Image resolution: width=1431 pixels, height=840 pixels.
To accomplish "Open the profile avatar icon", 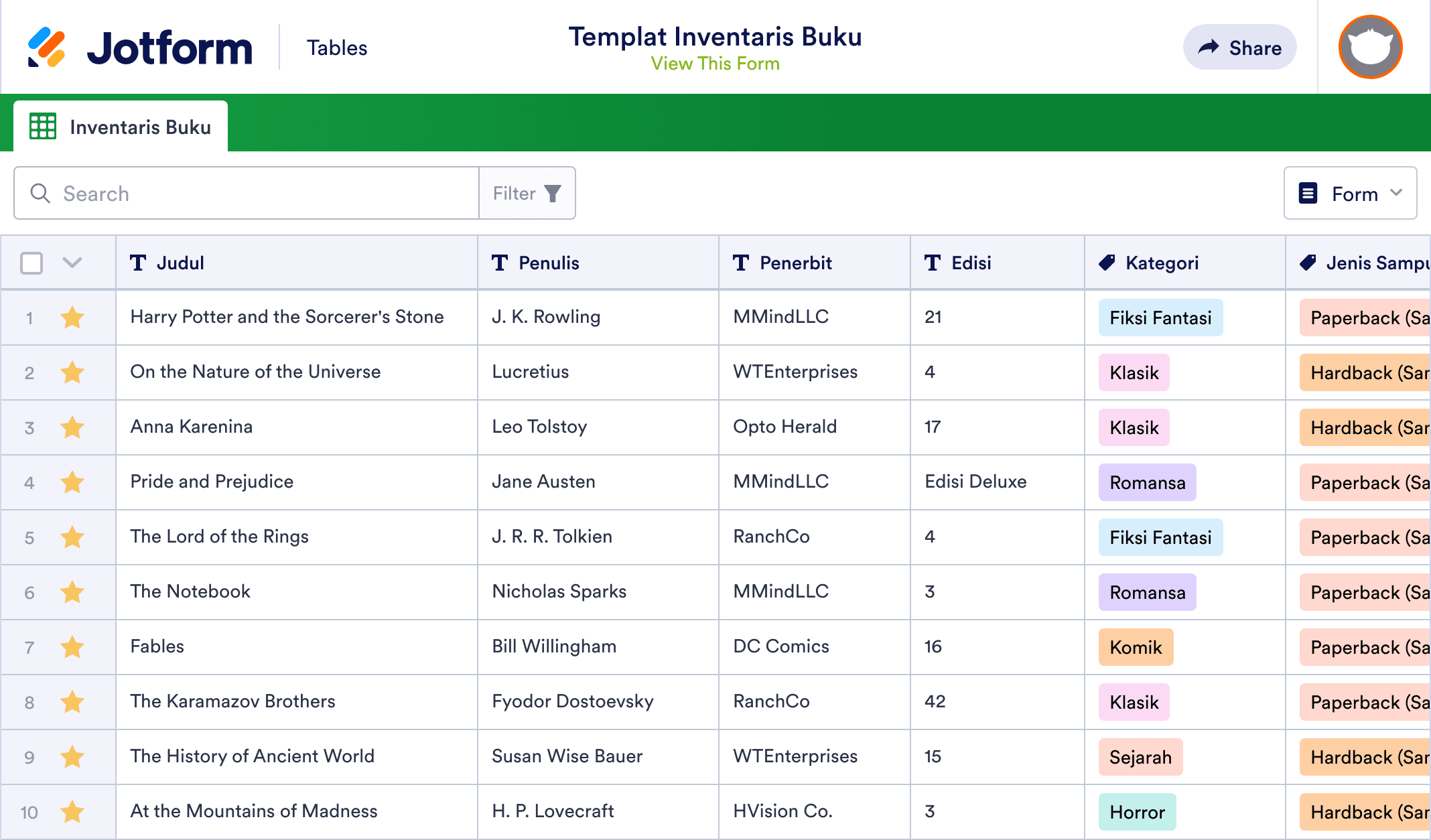I will pos(1369,47).
